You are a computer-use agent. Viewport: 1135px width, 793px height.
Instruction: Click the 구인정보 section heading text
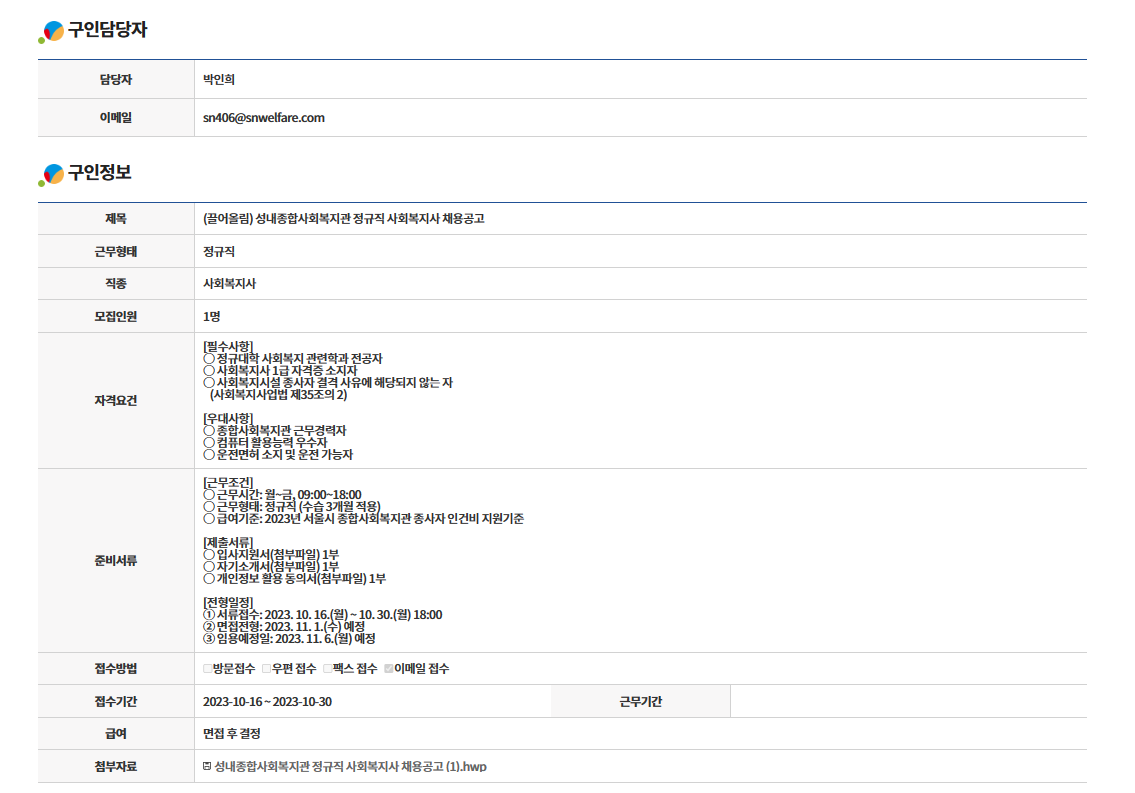tap(99, 173)
